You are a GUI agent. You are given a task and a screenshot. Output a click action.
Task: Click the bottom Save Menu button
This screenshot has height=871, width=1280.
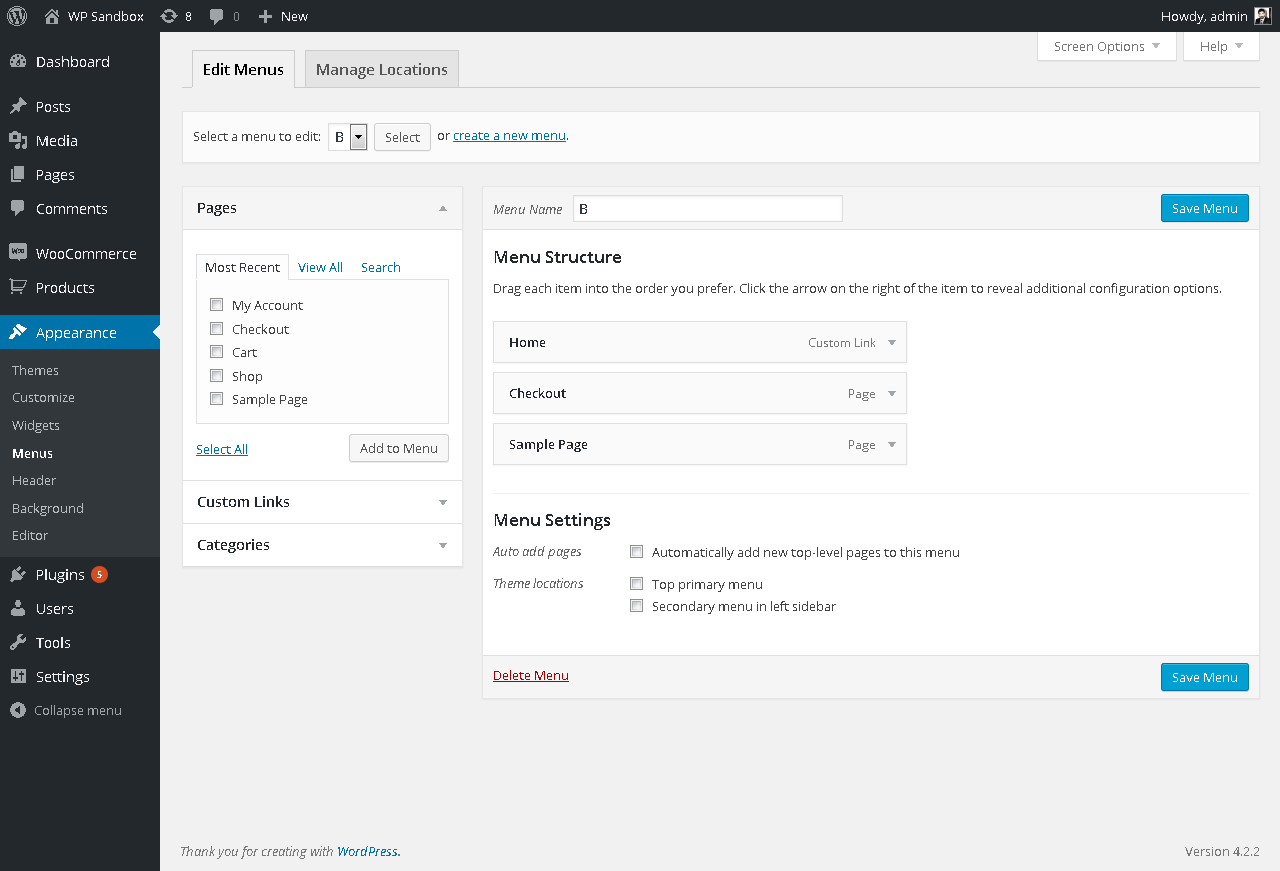(1204, 677)
